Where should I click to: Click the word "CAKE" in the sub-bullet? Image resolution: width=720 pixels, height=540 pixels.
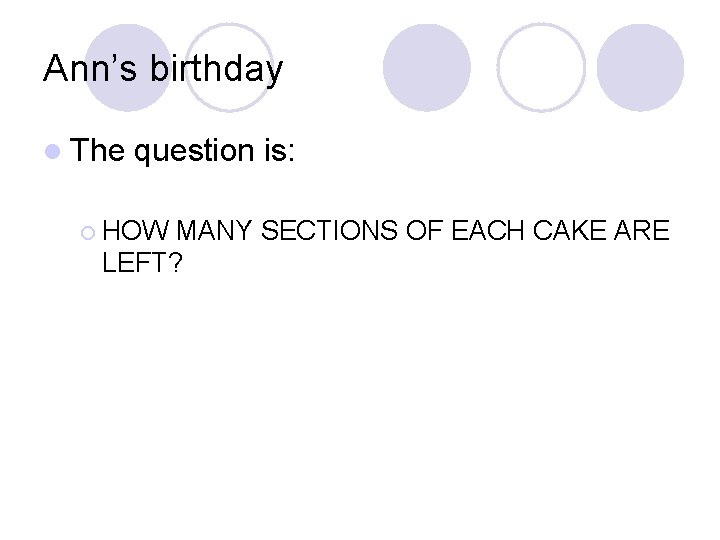[x=569, y=230]
